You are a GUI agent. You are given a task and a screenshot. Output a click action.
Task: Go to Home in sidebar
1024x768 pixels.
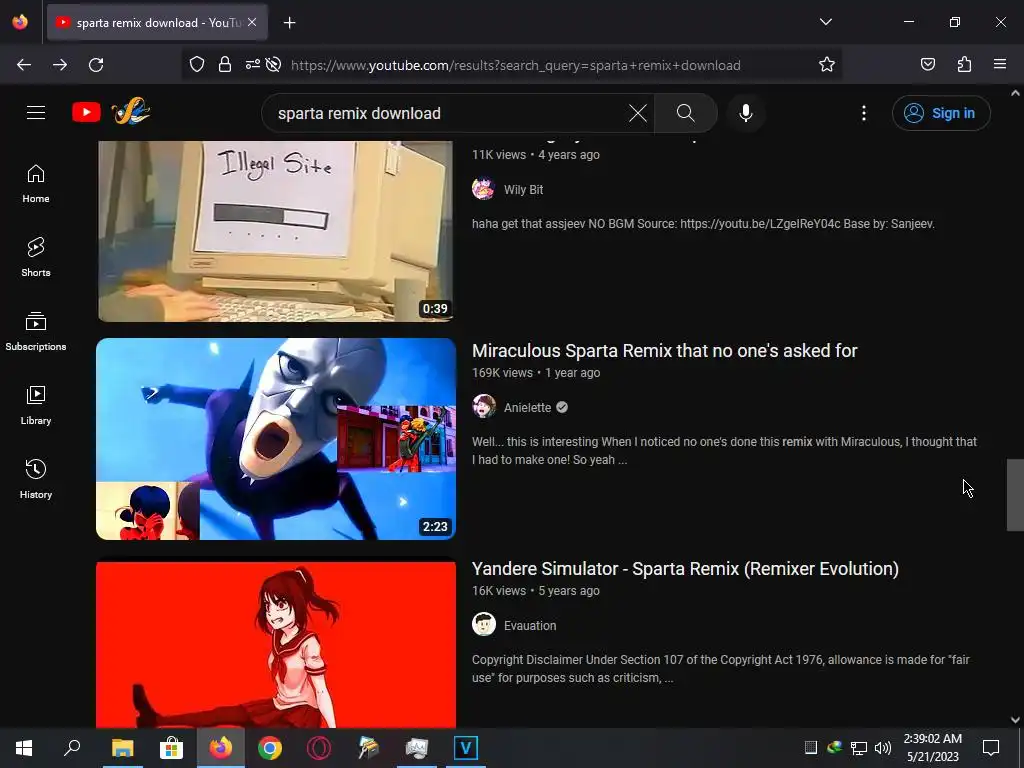pos(36,184)
